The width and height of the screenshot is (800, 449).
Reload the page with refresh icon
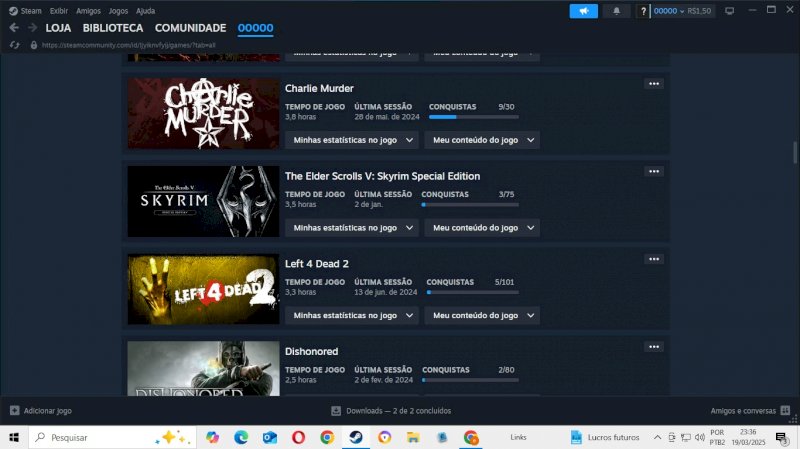(14, 45)
